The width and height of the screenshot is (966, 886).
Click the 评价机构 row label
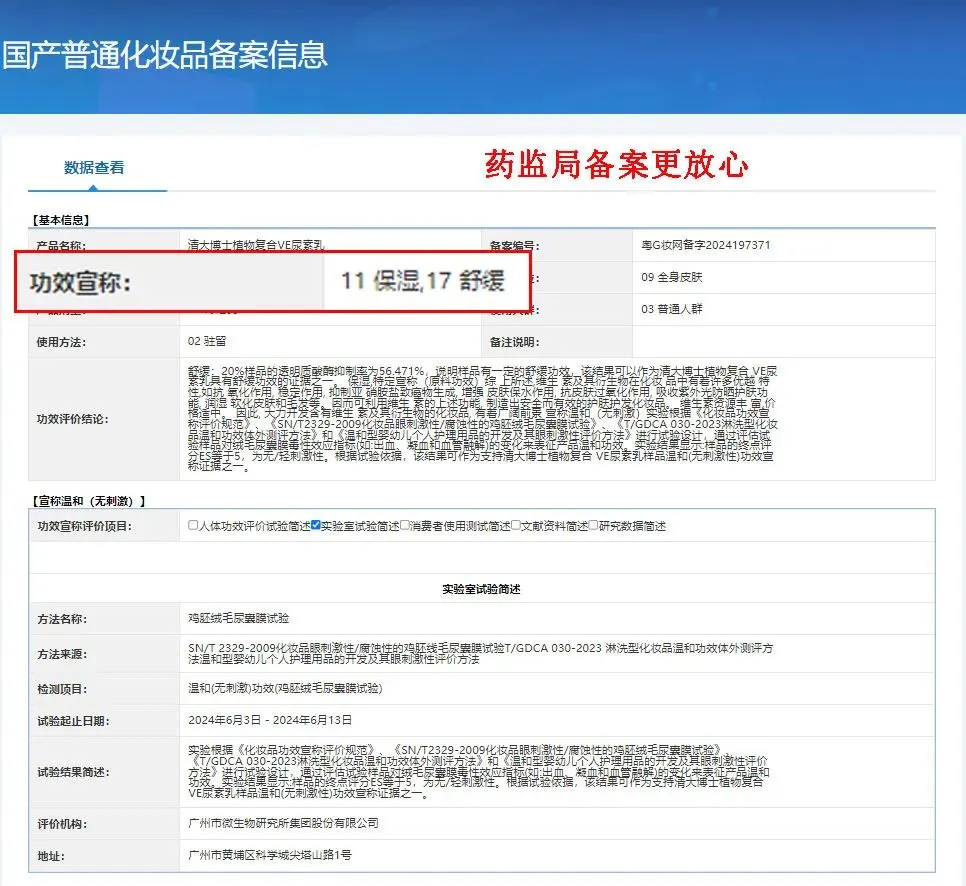click(62, 824)
